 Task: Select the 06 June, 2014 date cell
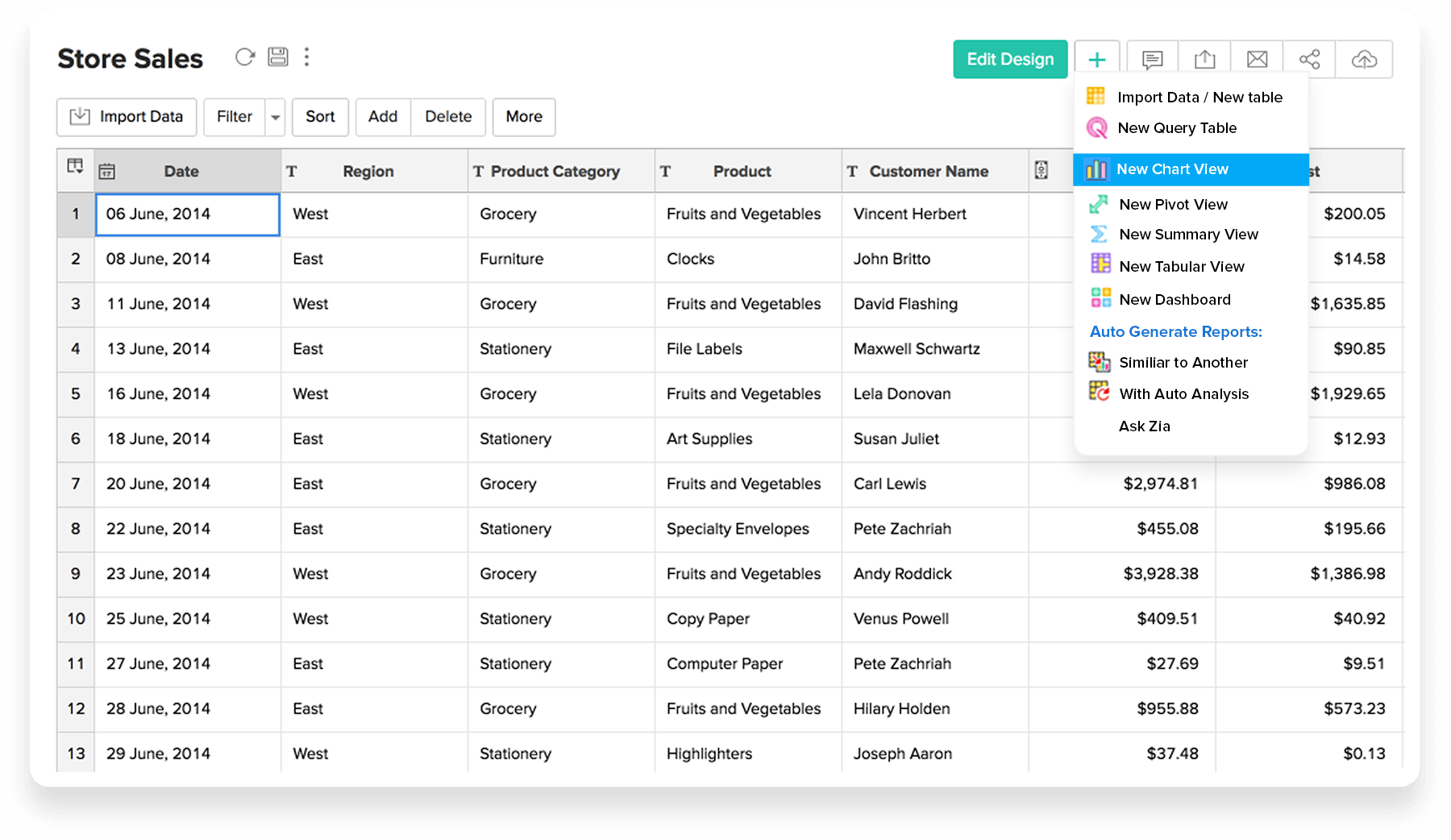tap(187, 214)
